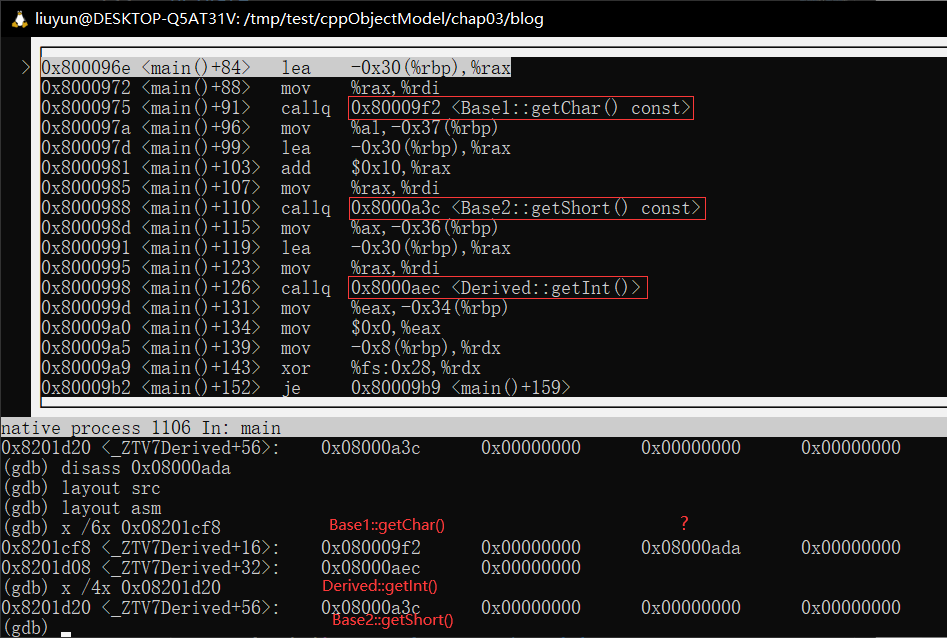Click the 'x /6x 0x08201cf8' command line

[112, 528]
